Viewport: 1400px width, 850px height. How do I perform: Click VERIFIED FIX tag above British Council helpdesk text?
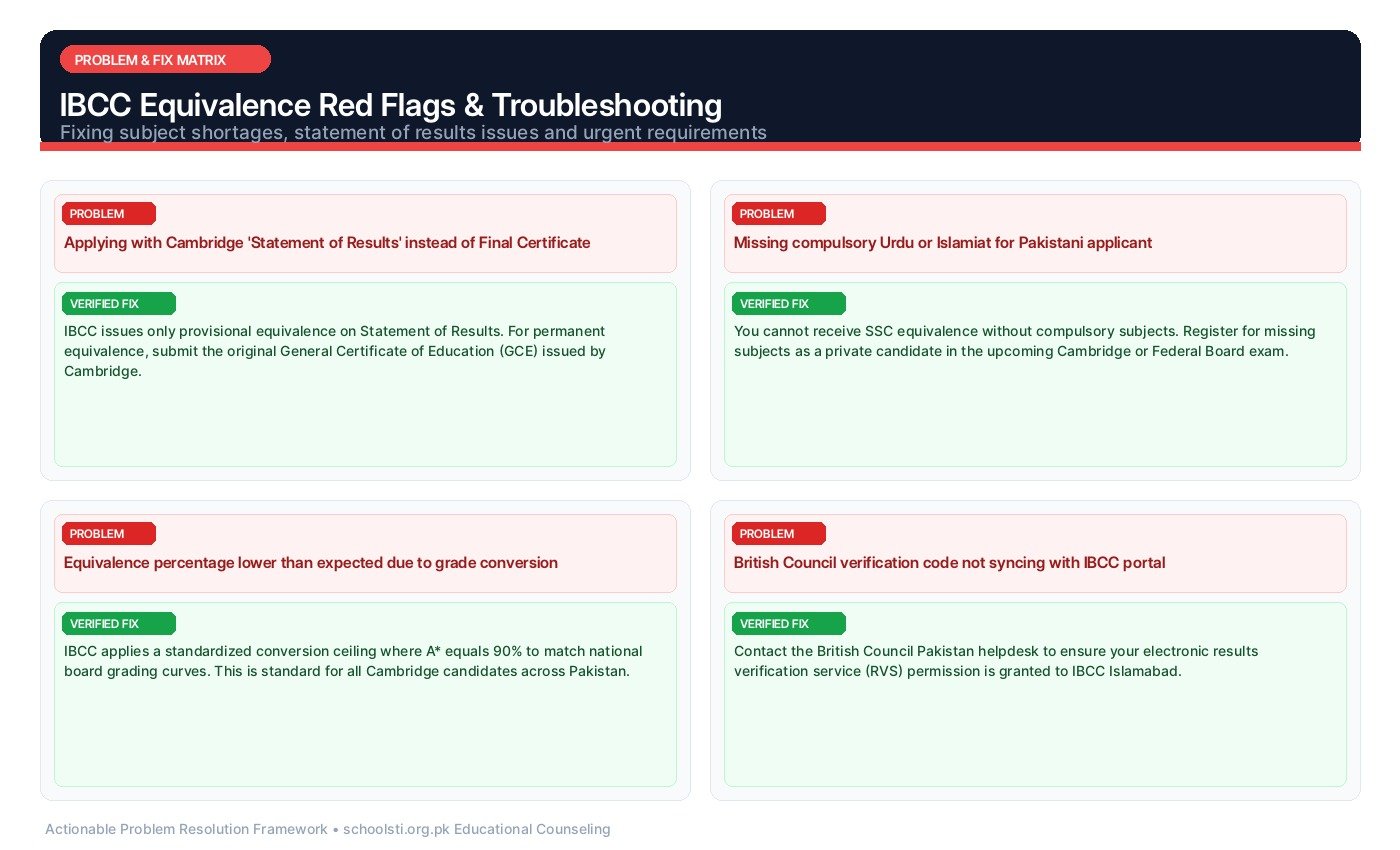[x=788, y=623]
